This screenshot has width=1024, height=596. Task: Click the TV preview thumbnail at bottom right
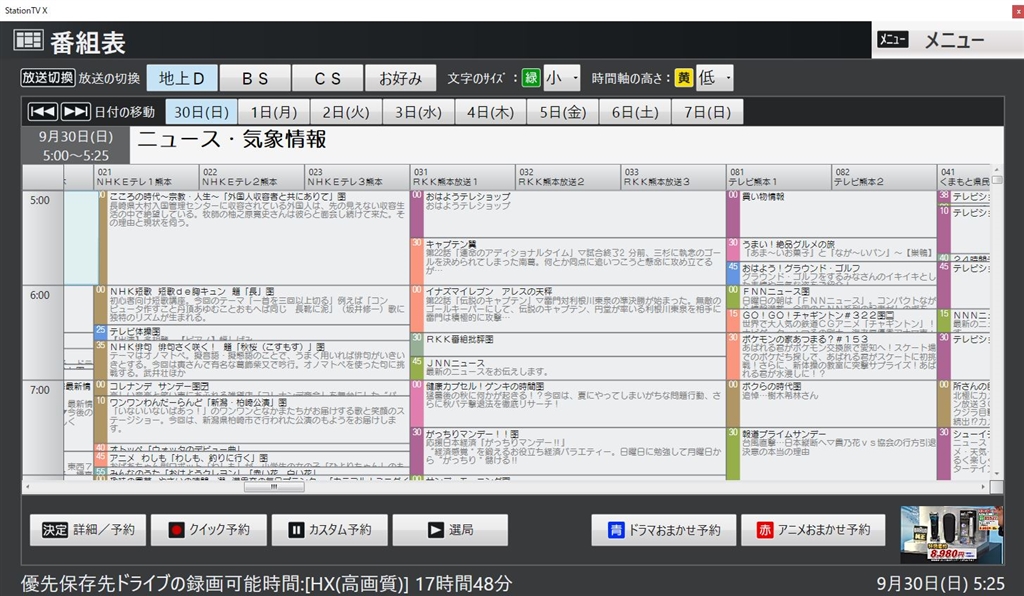tap(952, 535)
